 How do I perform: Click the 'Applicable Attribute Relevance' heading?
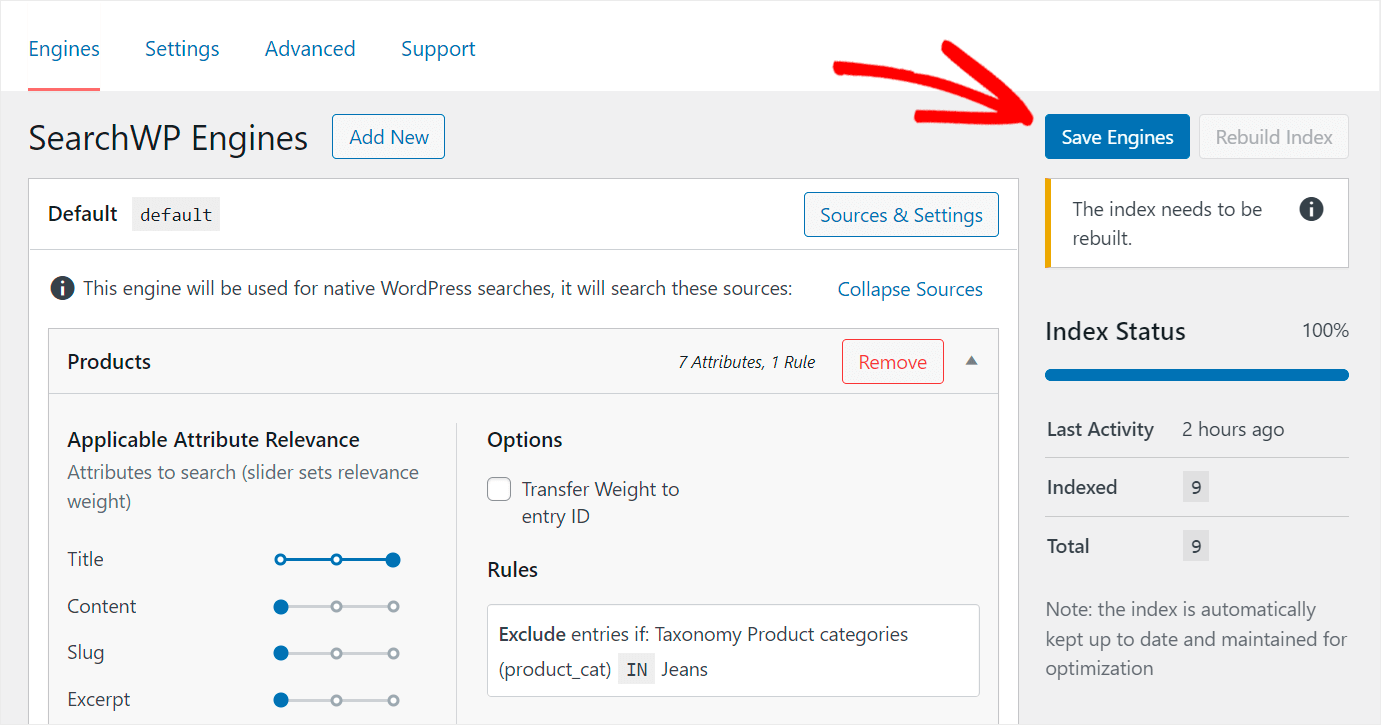point(213,440)
